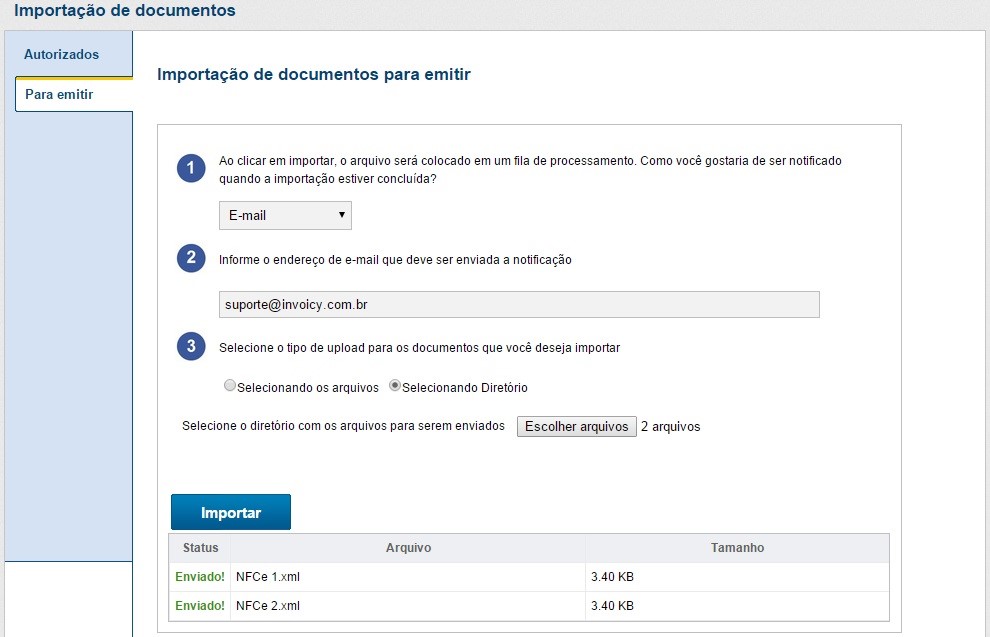The height and width of the screenshot is (637, 990).
Task: Choose the 'Selecionando Diretório' radio option
Action: [395, 386]
